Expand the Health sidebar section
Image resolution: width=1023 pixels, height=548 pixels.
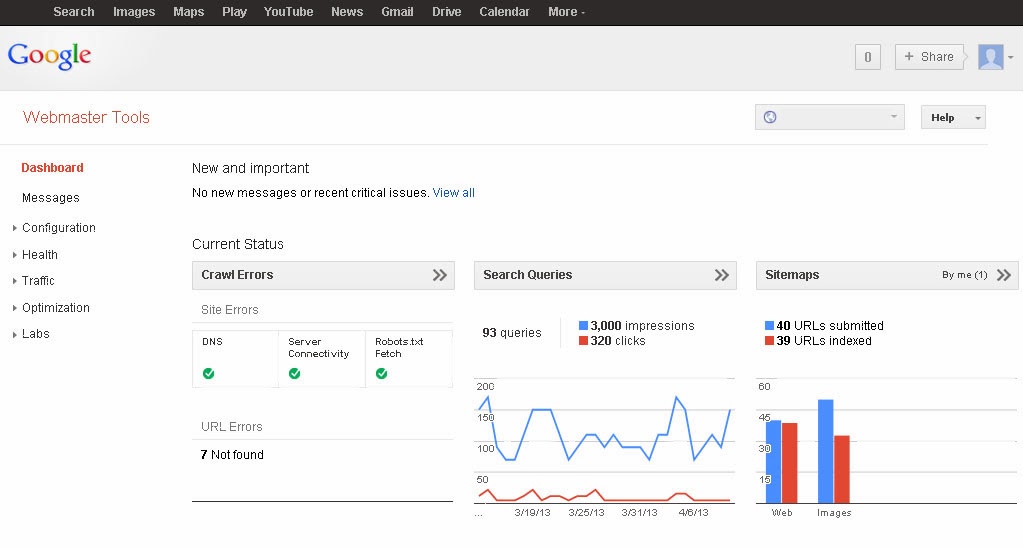coord(40,255)
